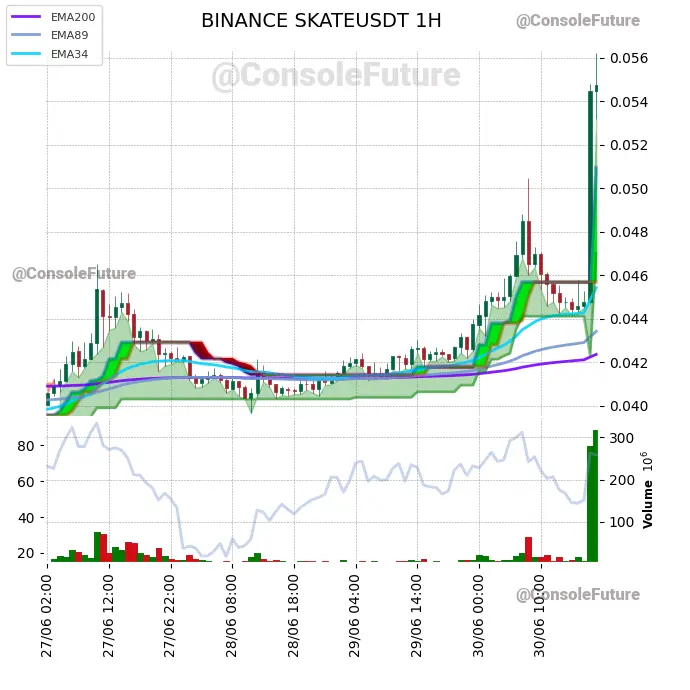Click the 60 oscillator axis label

(26, 482)
